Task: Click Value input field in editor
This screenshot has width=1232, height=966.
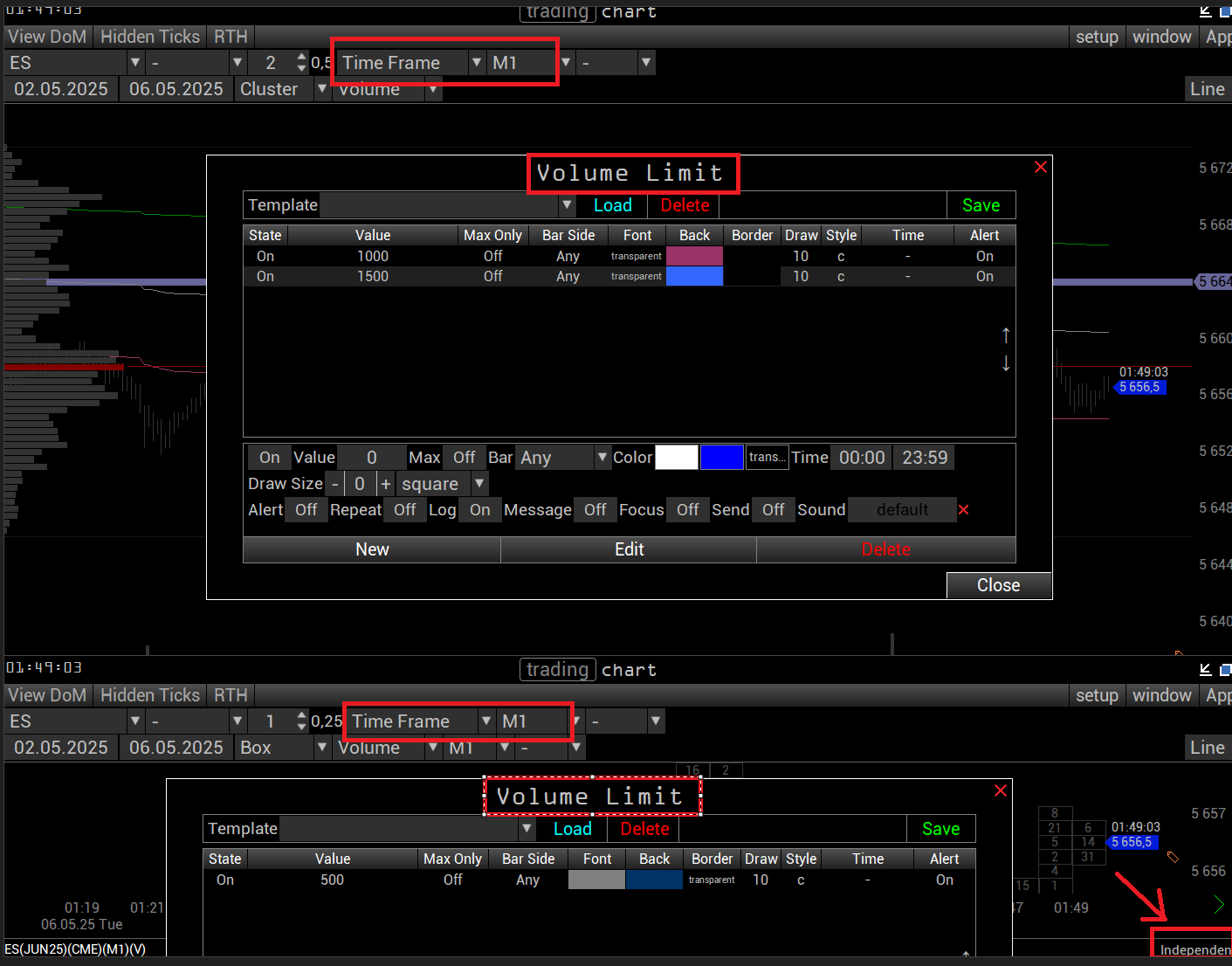Action: (x=372, y=458)
